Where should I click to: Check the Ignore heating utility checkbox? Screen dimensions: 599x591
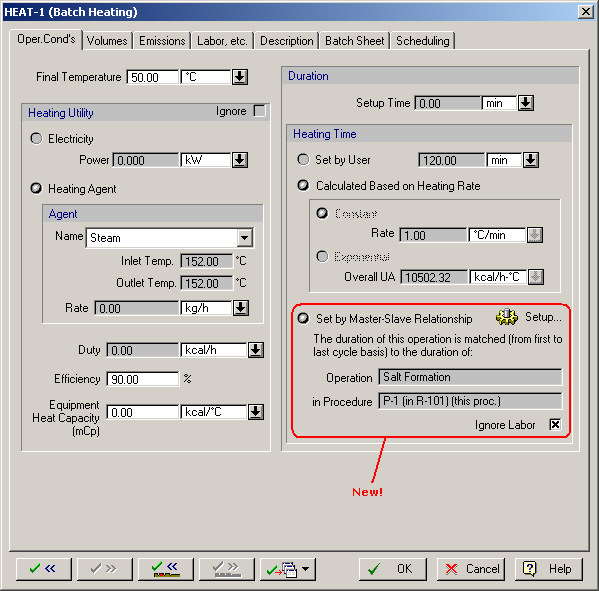coord(260,111)
